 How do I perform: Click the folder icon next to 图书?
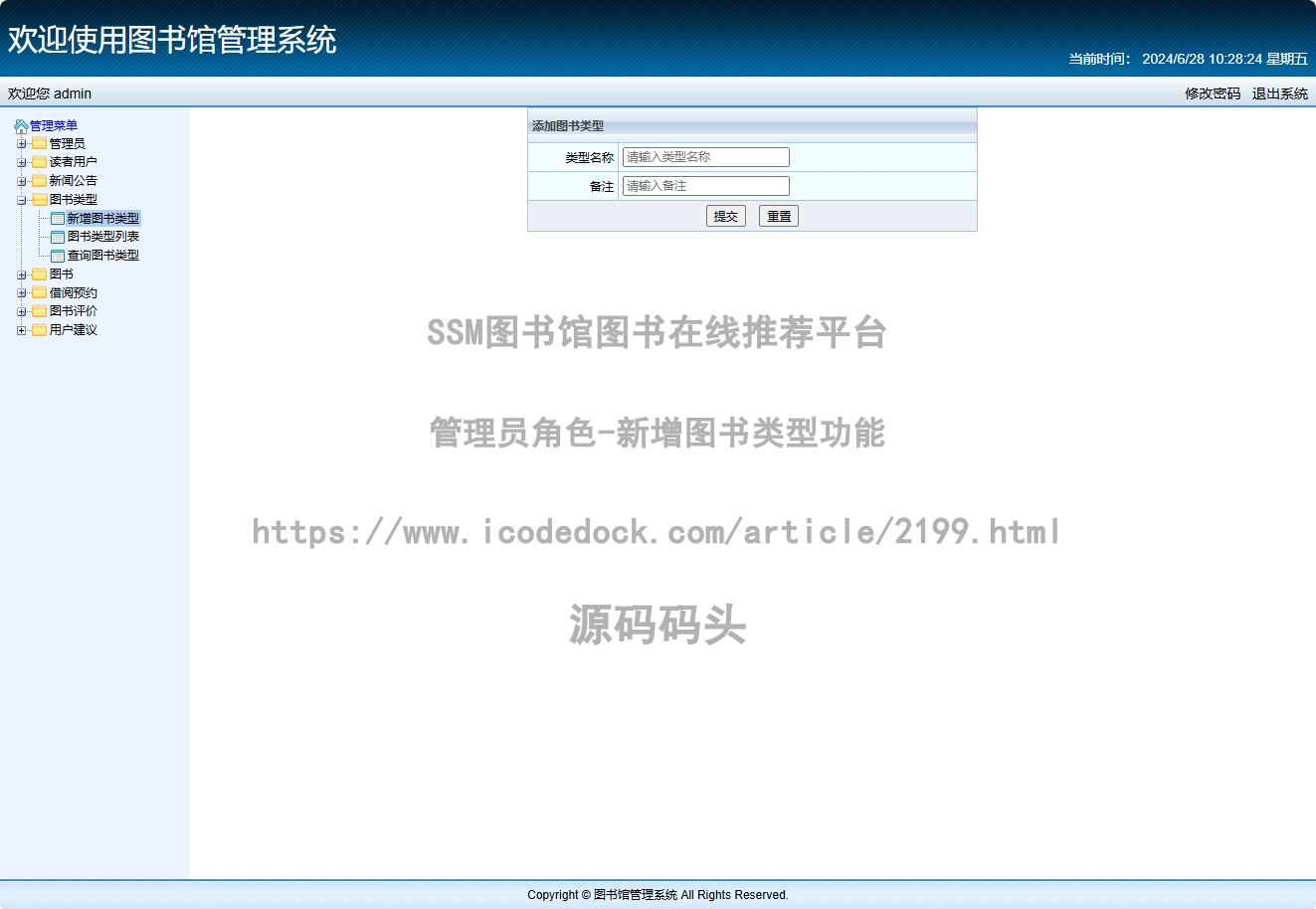click(x=40, y=274)
